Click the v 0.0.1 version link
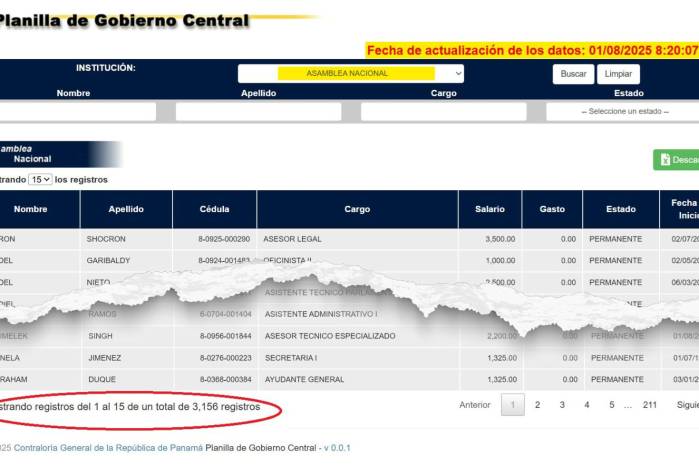699x466 pixels. tap(337, 448)
